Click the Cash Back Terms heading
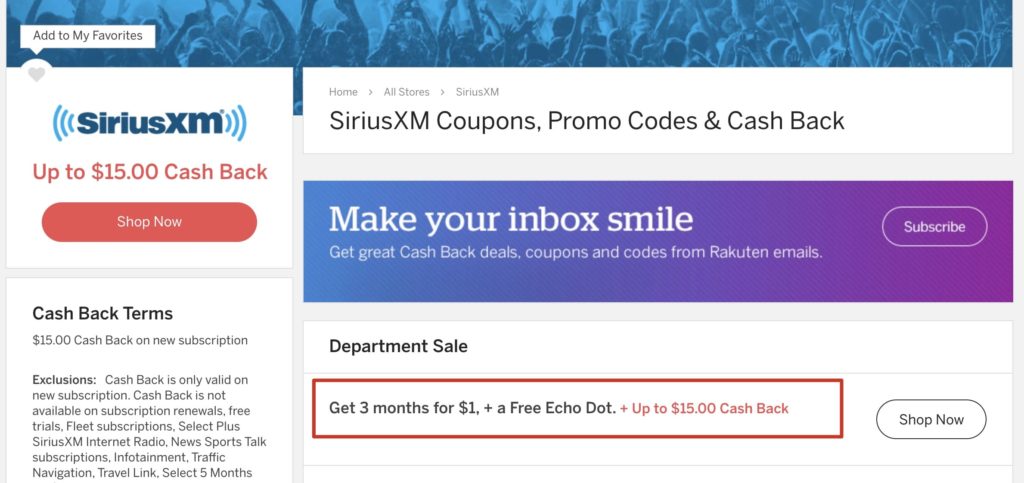 tap(102, 313)
